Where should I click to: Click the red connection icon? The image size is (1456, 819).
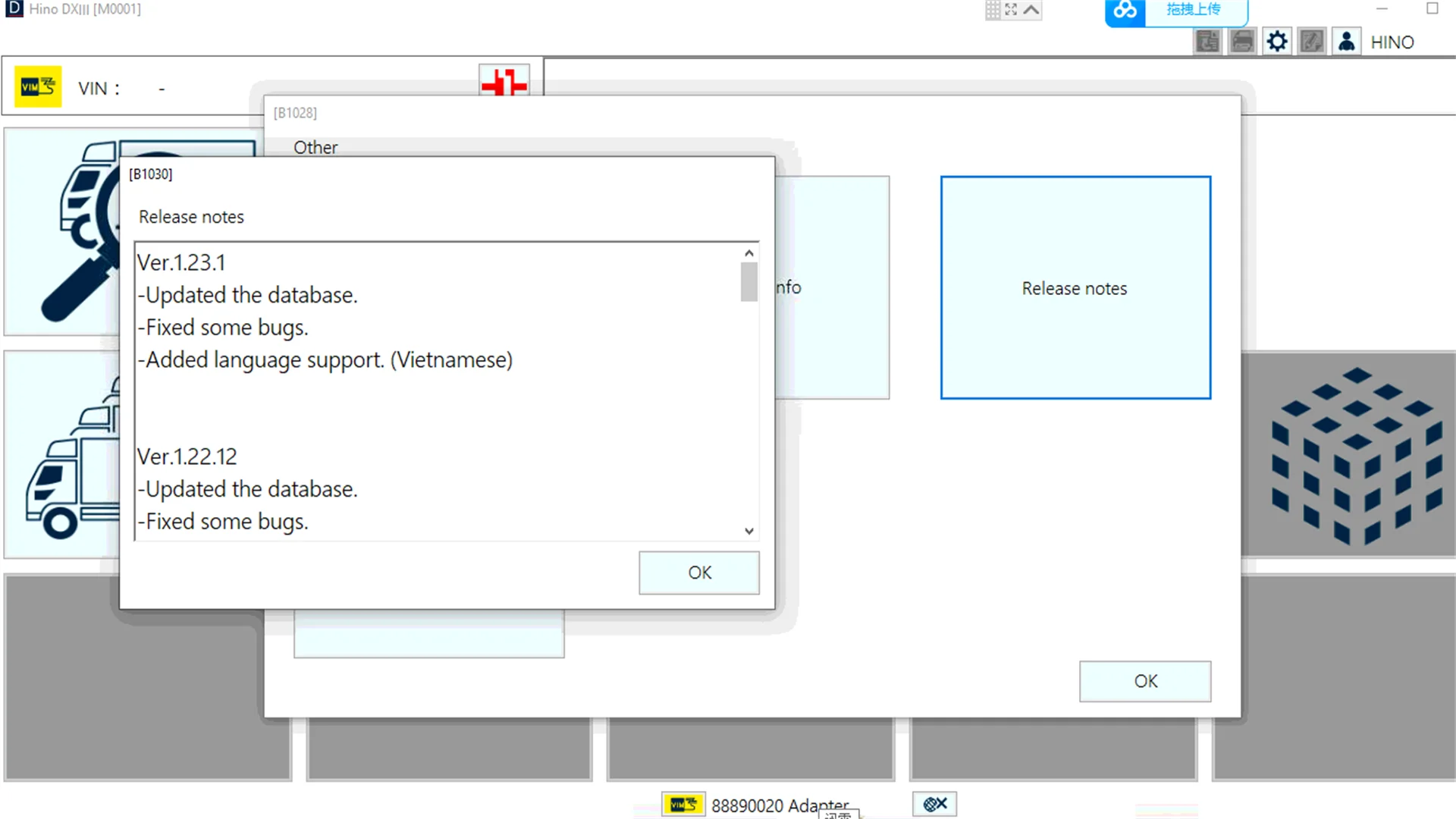tap(504, 81)
